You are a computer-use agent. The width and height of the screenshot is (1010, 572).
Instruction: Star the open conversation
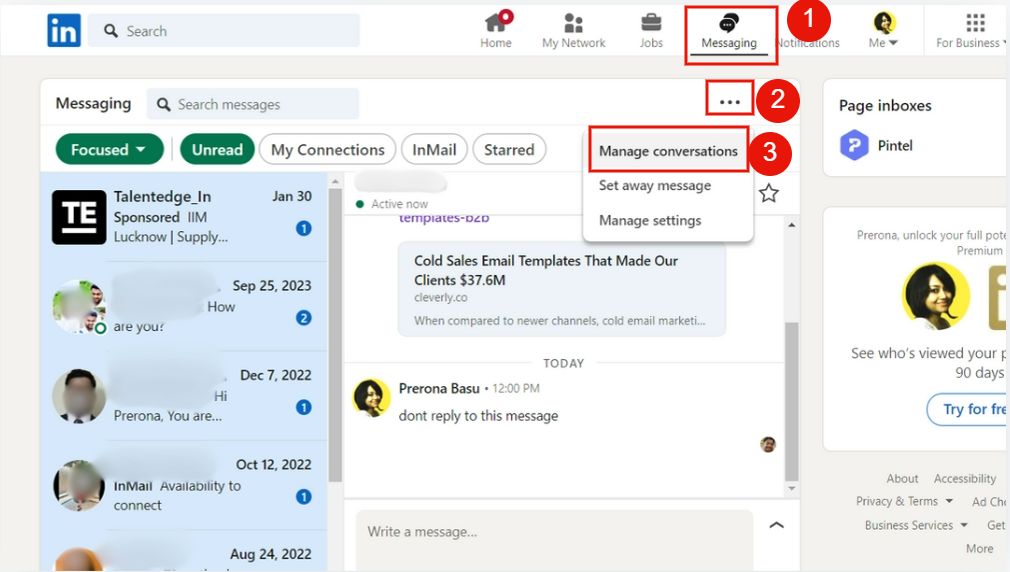tap(768, 193)
